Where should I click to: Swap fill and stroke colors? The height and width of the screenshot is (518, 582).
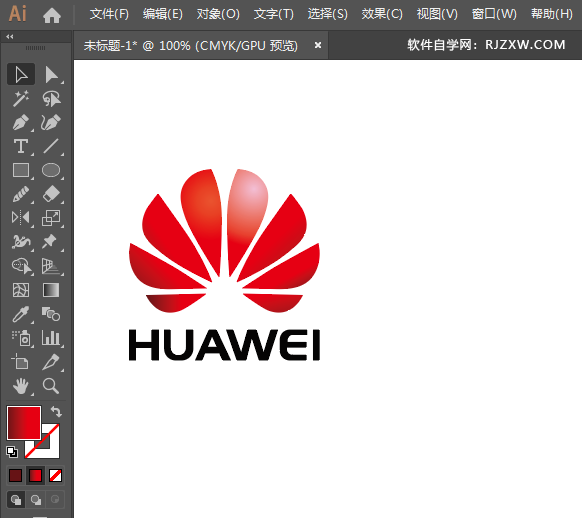(56, 412)
